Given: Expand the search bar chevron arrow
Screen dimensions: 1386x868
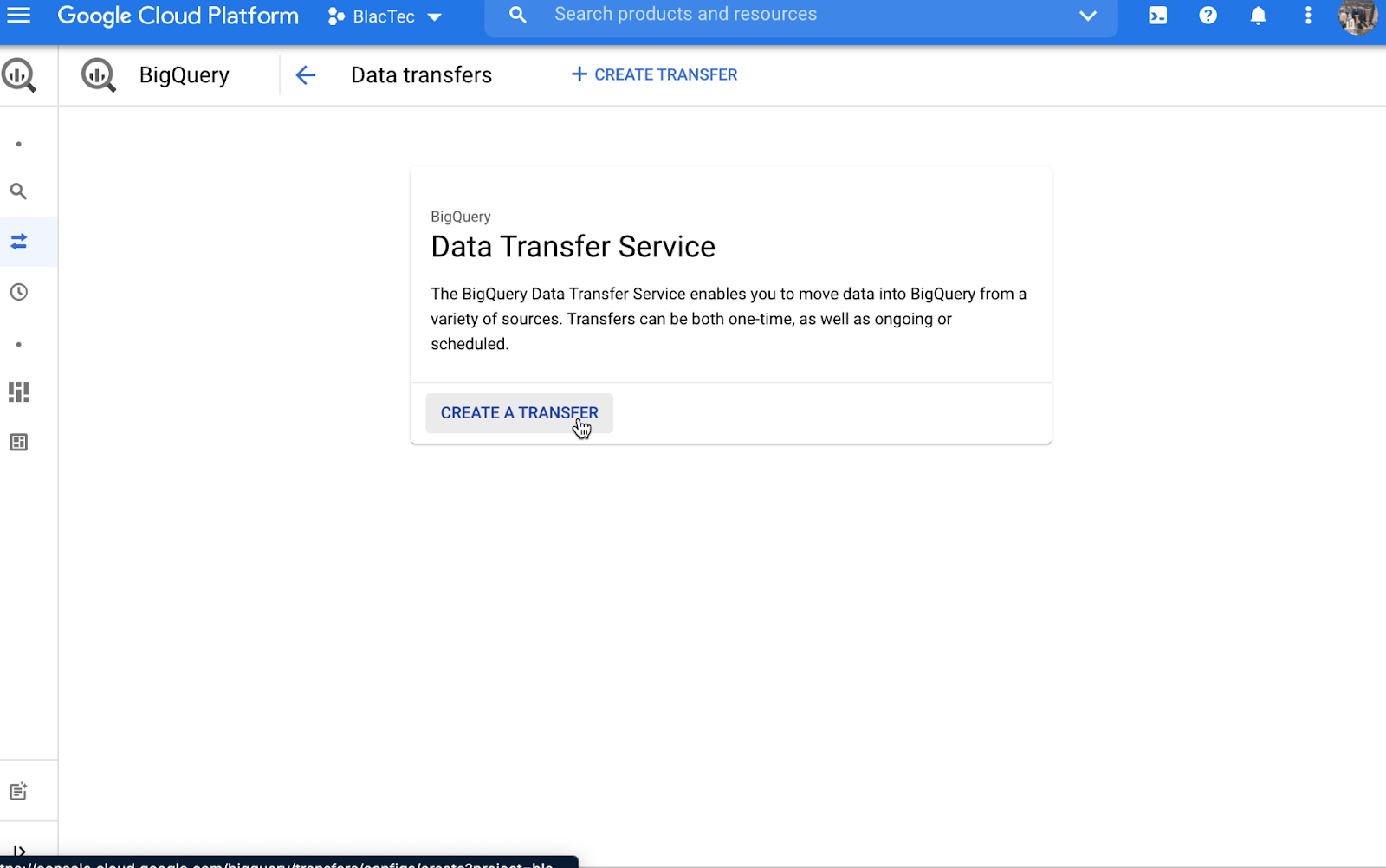Looking at the screenshot, I should point(1088,16).
